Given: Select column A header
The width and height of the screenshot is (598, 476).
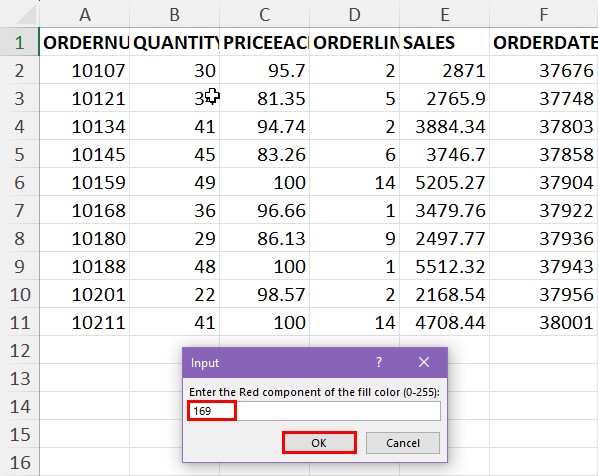Looking at the screenshot, I should point(85,14).
